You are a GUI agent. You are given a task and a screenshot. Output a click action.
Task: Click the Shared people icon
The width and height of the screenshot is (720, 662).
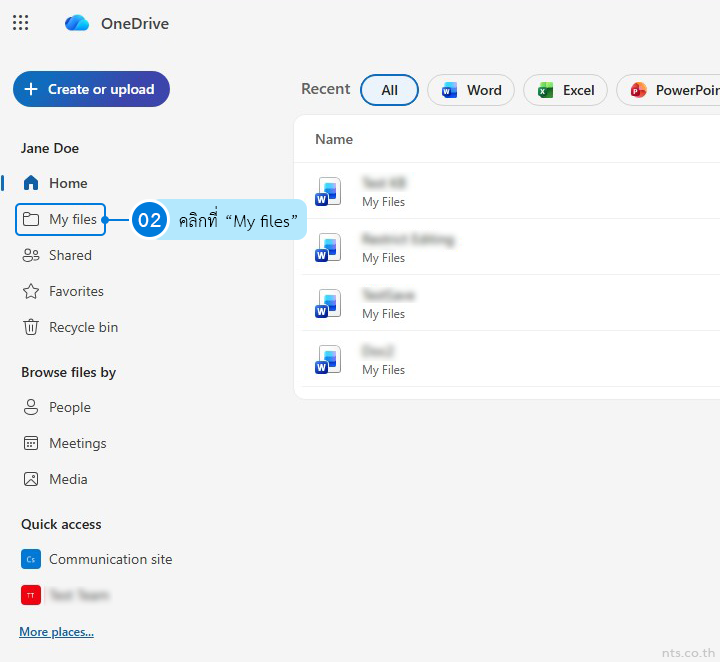[x=31, y=255]
